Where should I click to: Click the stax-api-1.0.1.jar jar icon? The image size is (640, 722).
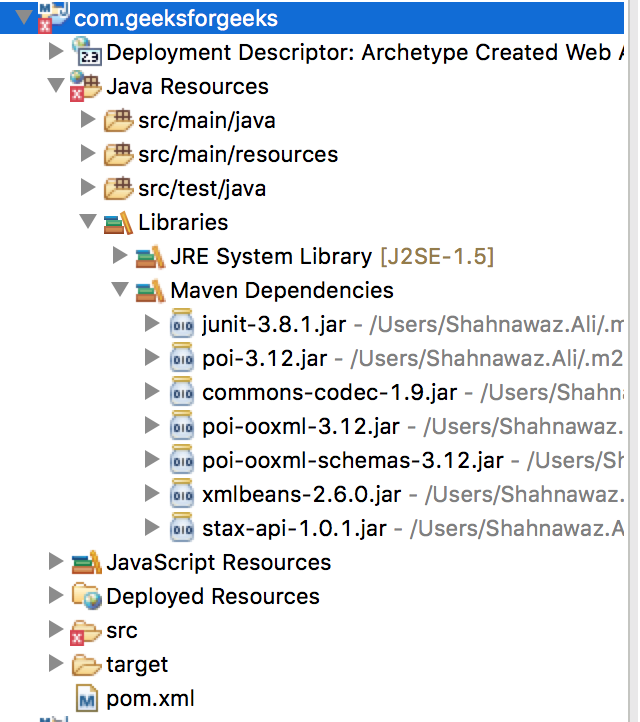pos(182,528)
